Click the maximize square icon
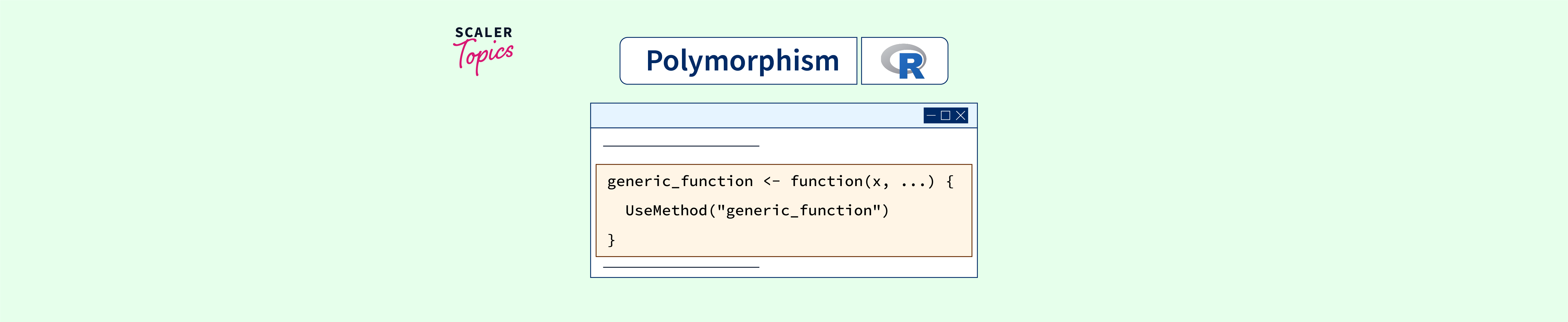Screen dimensions: 1568x322 tap(945, 115)
